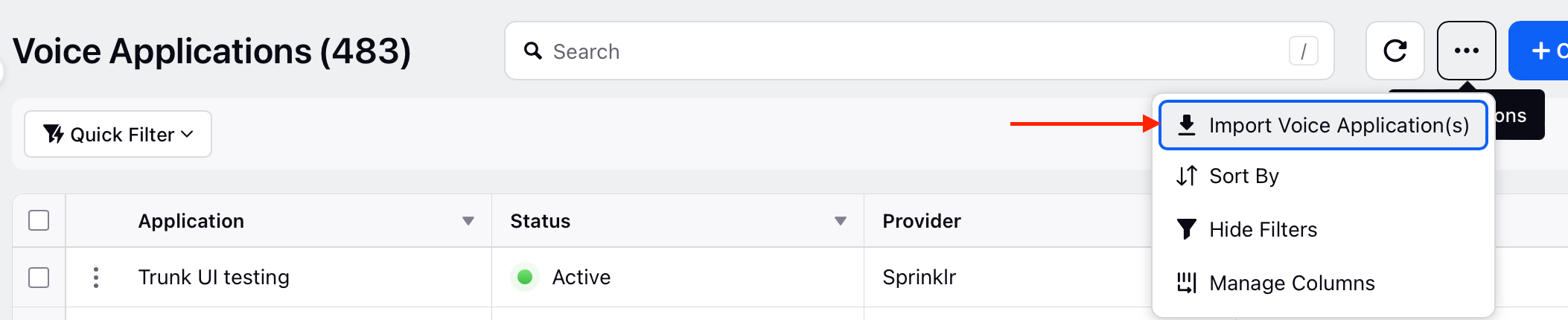
Task: Check the Trunk UI testing row checkbox
Action: tap(39, 278)
